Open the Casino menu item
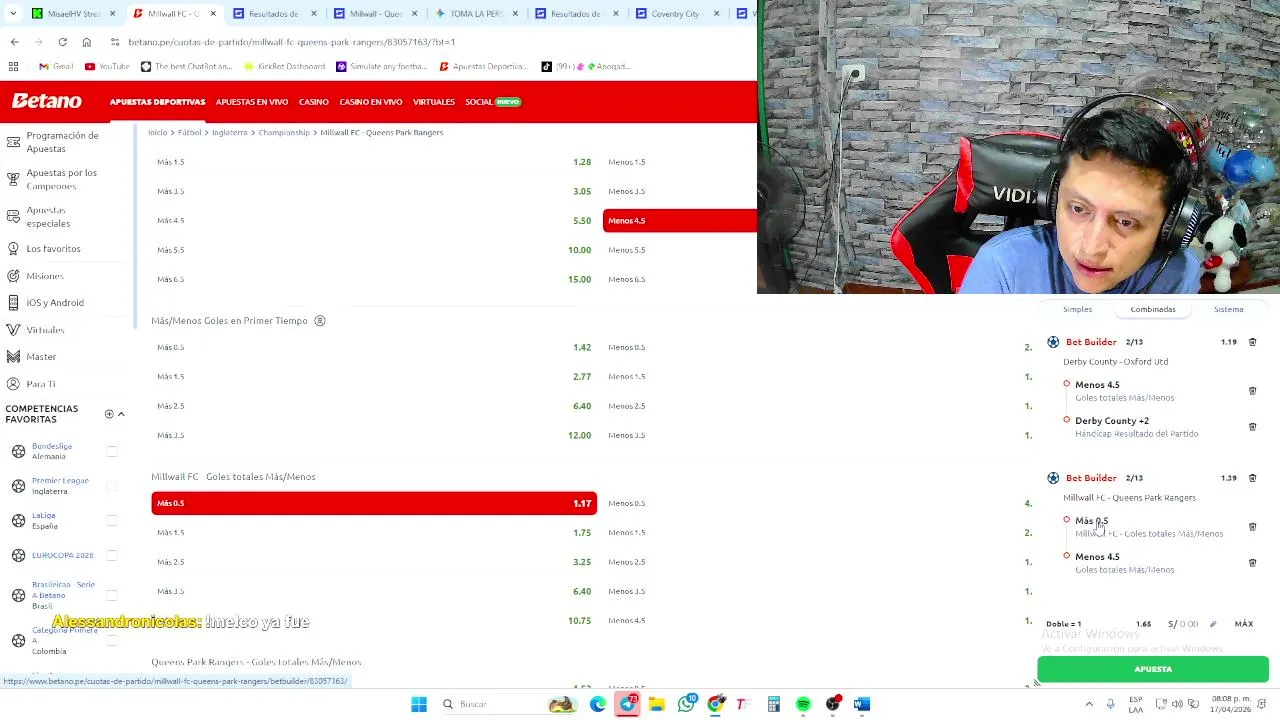 (314, 102)
